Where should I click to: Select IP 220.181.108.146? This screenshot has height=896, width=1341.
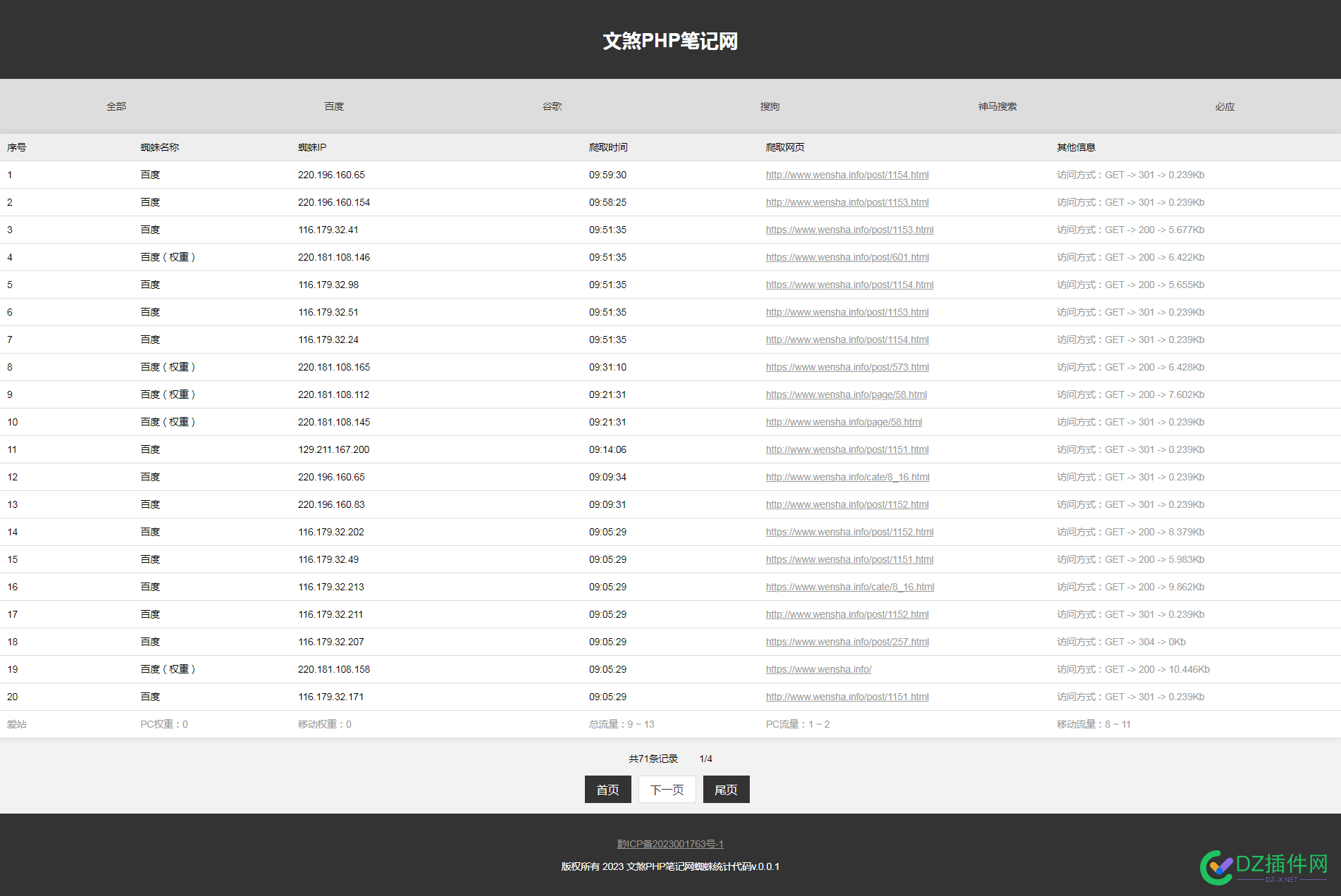(x=334, y=257)
